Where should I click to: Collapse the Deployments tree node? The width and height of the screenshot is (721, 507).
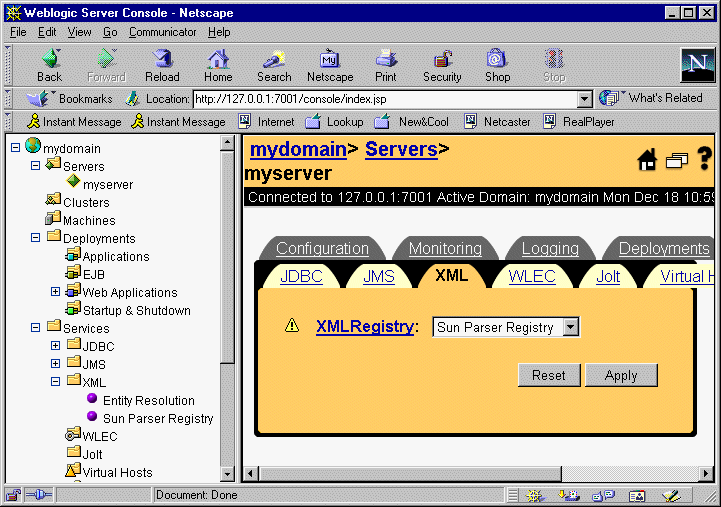pos(35,238)
